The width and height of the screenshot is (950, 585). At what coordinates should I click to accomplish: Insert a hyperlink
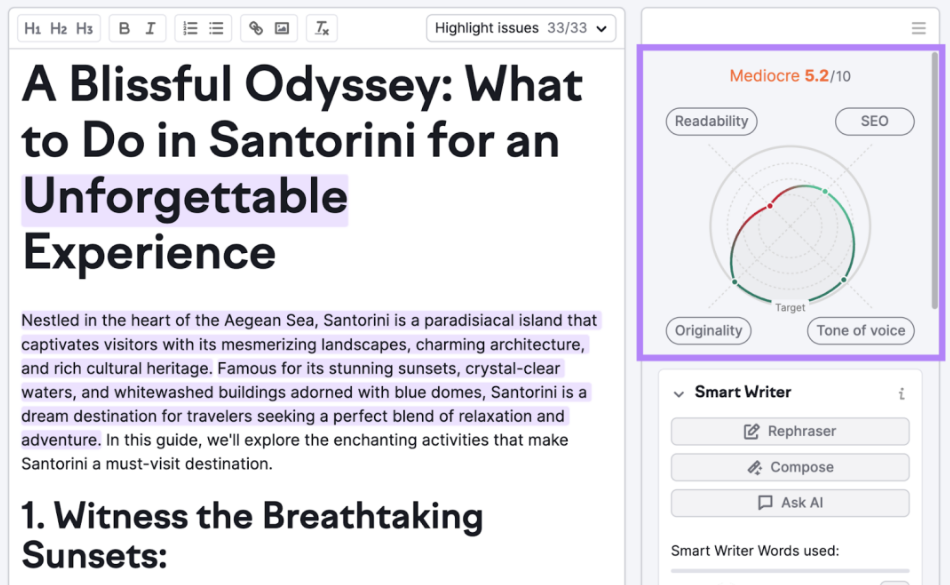click(256, 28)
